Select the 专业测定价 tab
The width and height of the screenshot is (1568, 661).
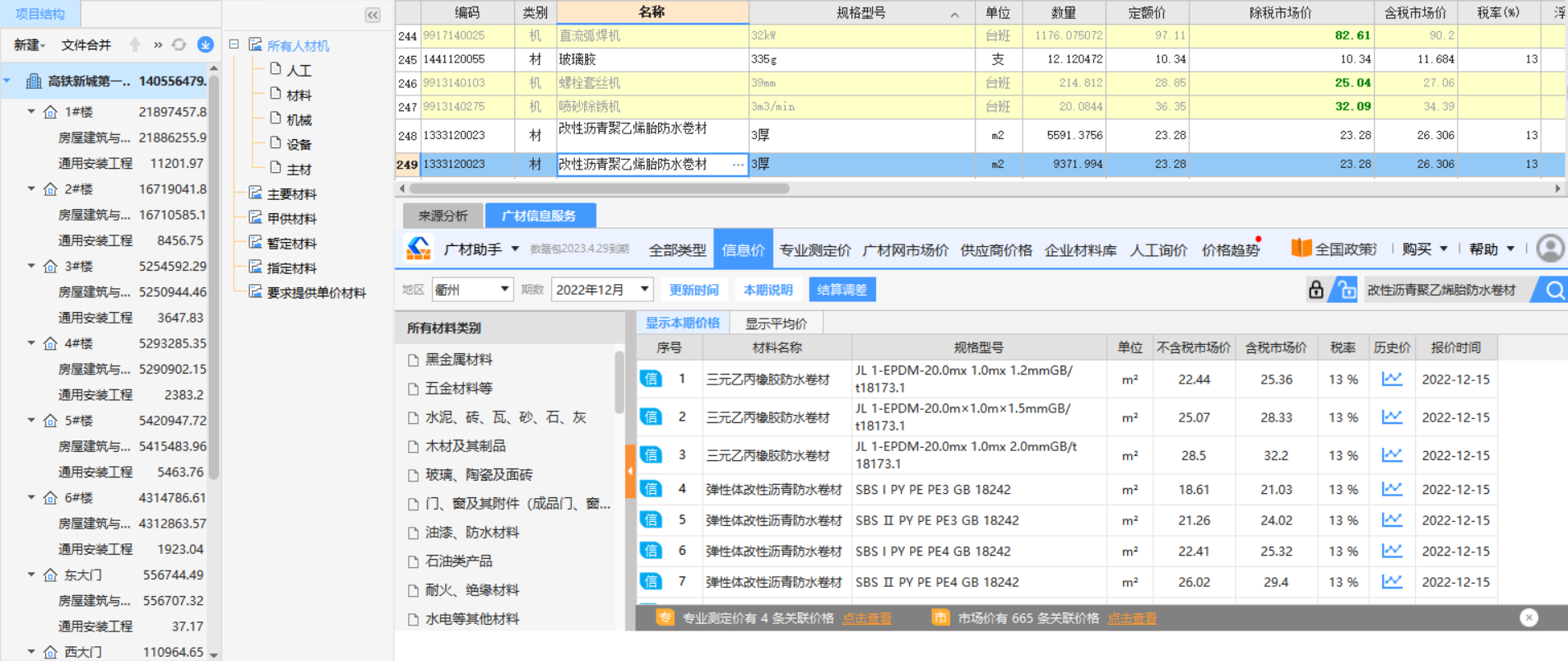coord(815,249)
